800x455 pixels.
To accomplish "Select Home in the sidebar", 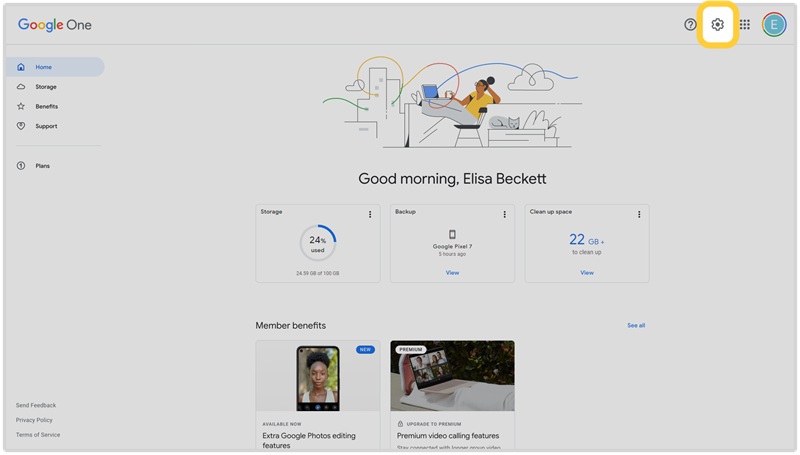I will (x=44, y=67).
